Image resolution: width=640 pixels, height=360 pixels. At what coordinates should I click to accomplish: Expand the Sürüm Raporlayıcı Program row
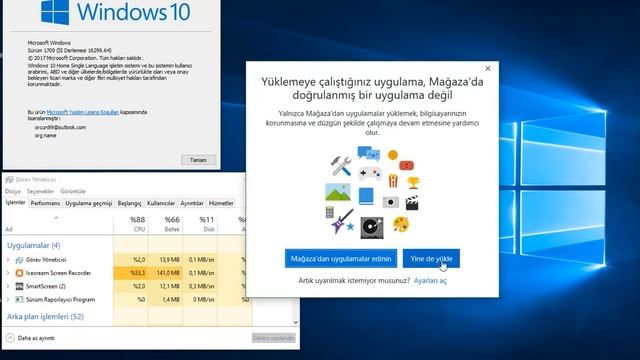[x=8, y=299]
